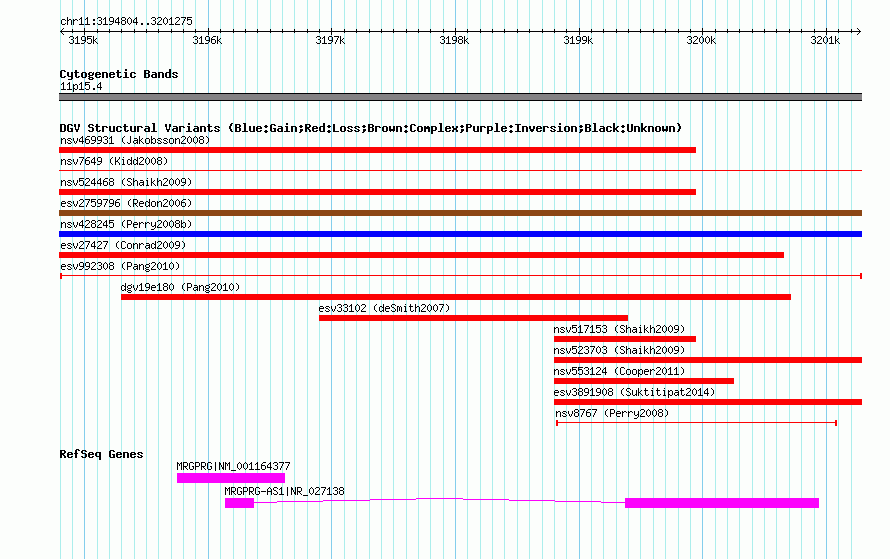Select the nsv524468 red loss bar
Viewport: 890px width, 559px height.
pyautogui.click(x=377, y=192)
